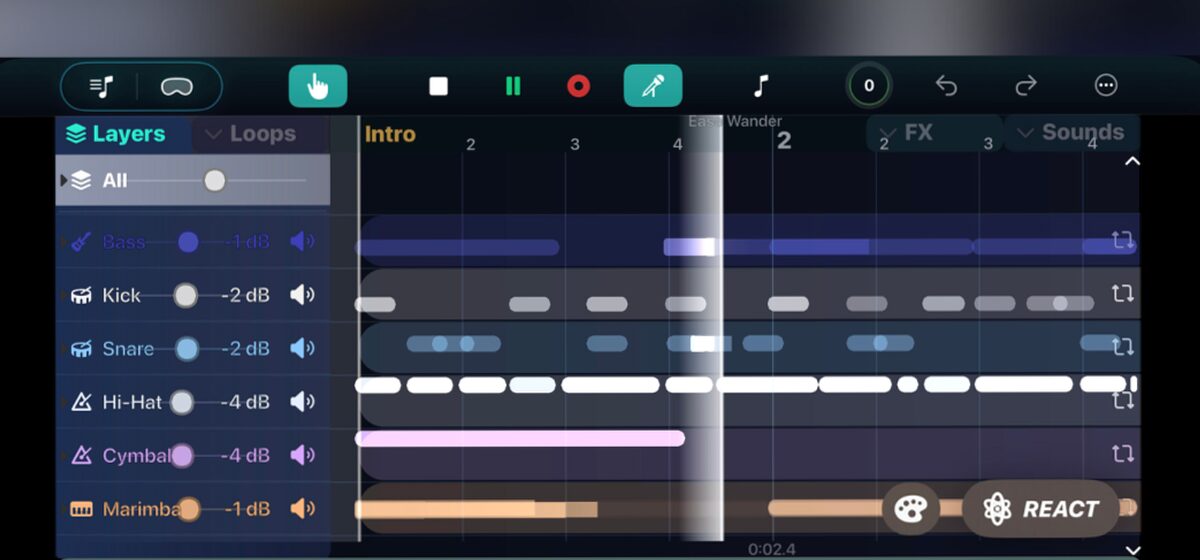
Task: Open the song notes list icon
Action: coord(101,87)
